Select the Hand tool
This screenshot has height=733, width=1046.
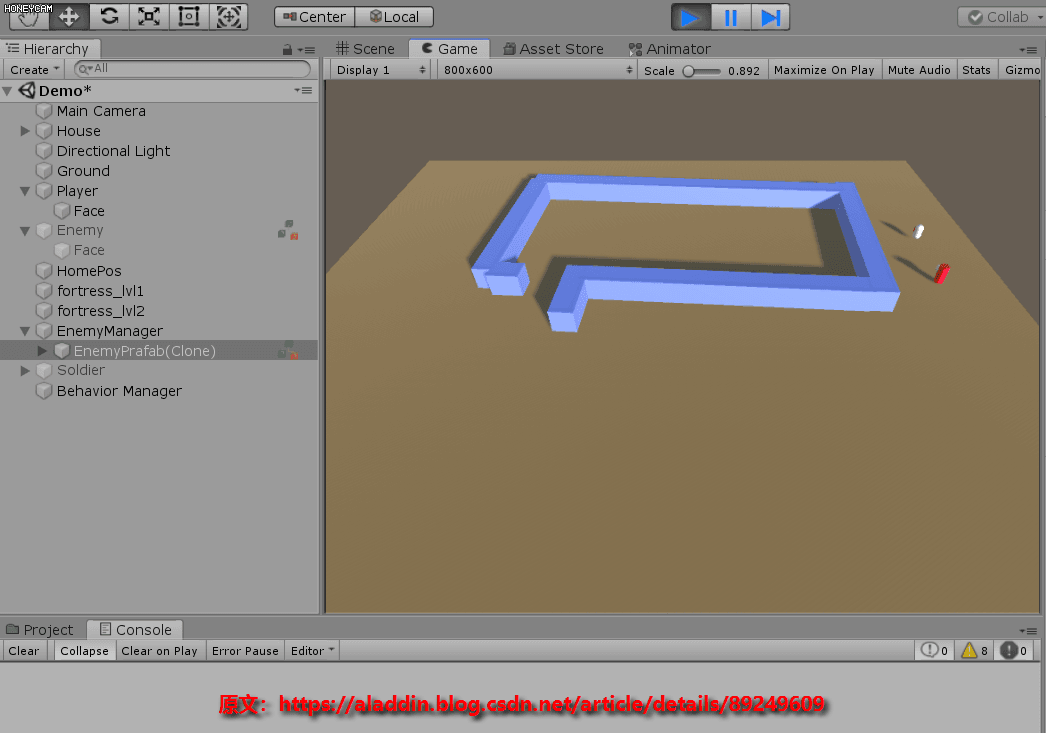point(29,17)
